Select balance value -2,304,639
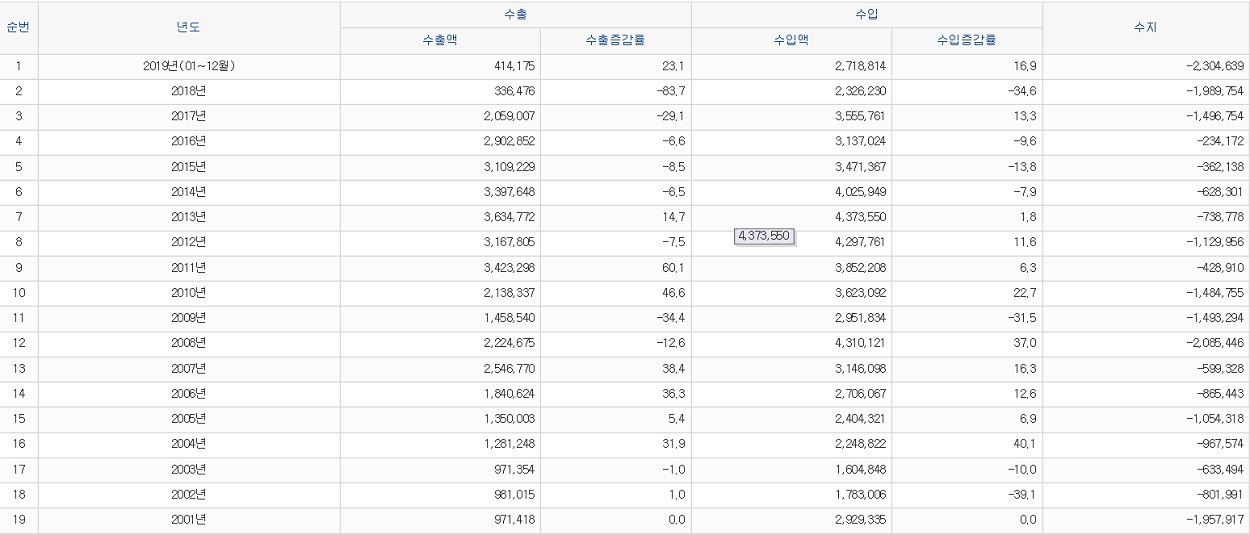 pyautogui.click(x=1216, y=66)
